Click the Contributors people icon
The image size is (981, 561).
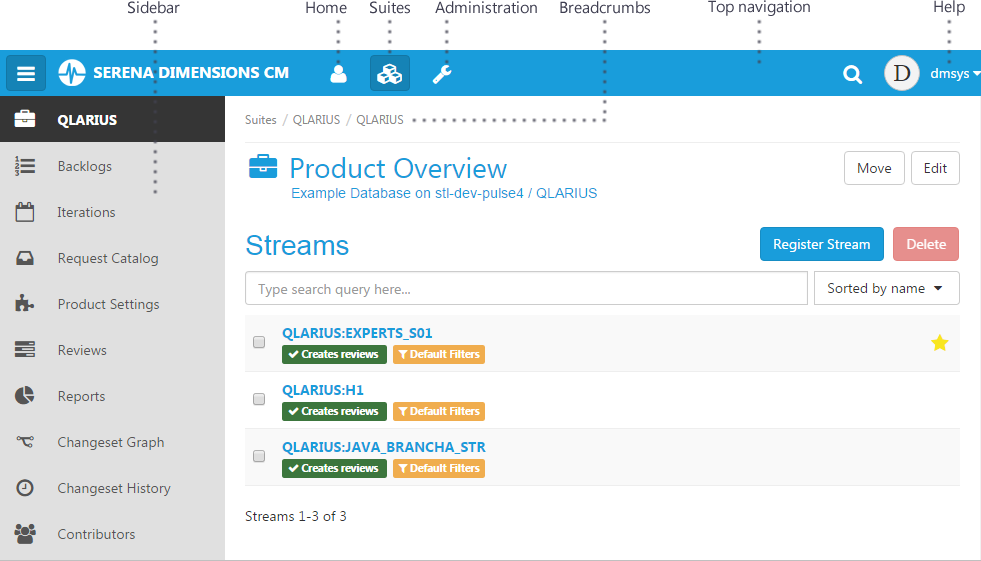pos(25,533)
